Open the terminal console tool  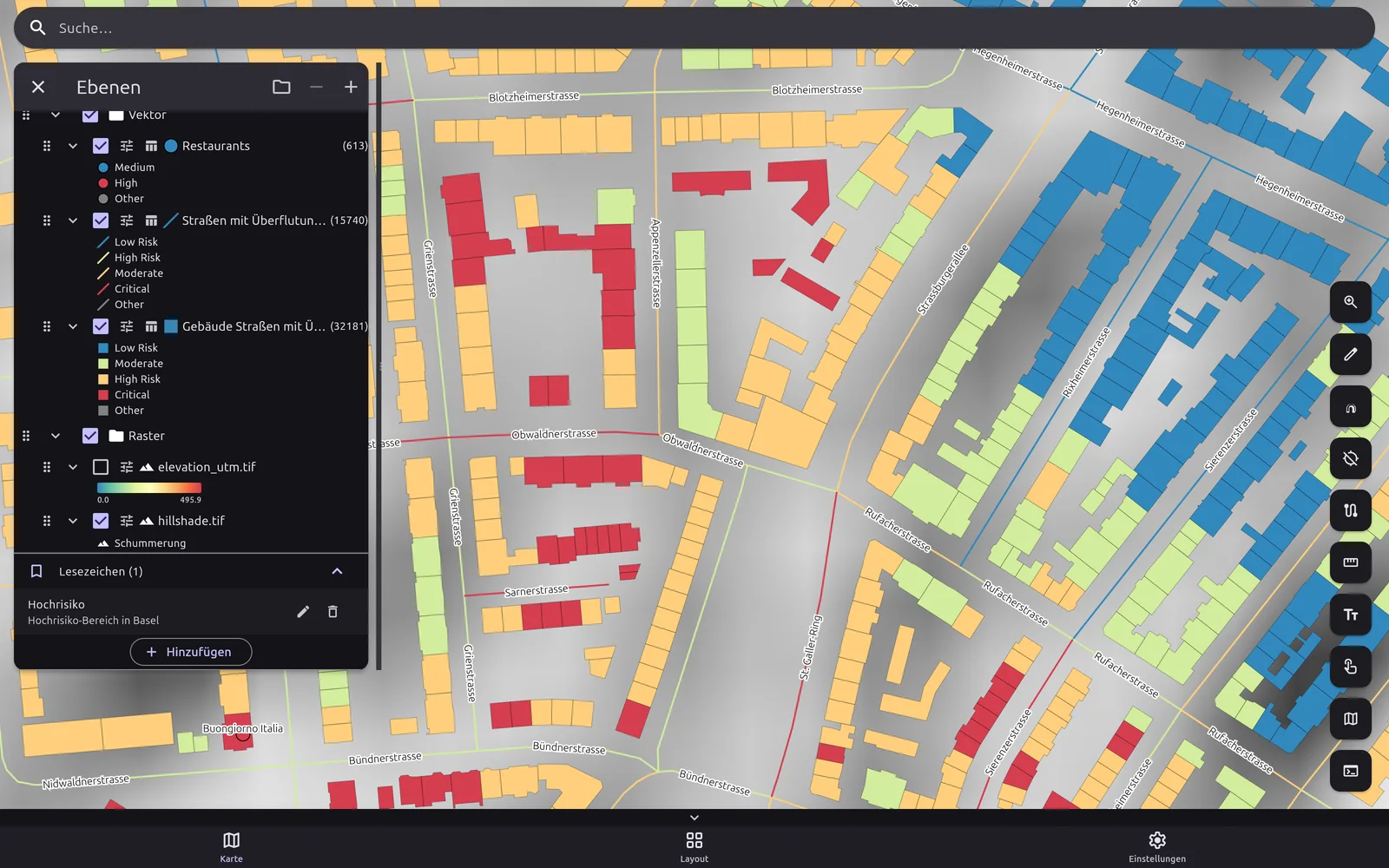pyautogui.click(x=1351, y=771)
